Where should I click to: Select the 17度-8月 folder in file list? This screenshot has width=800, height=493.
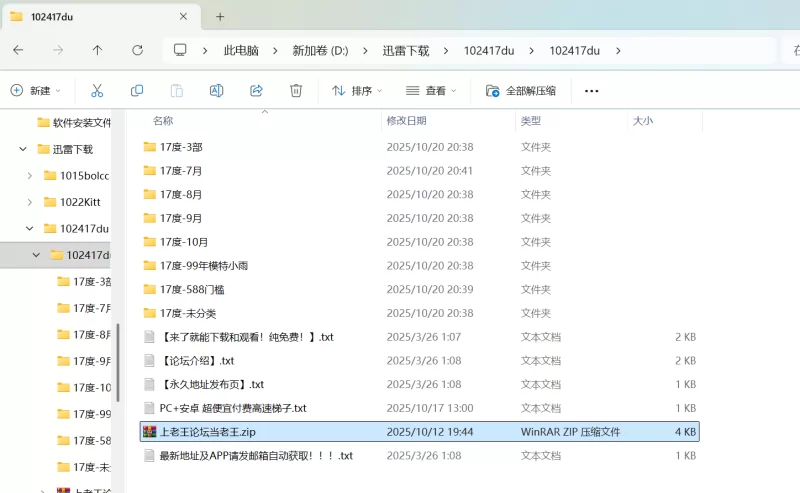181,194
